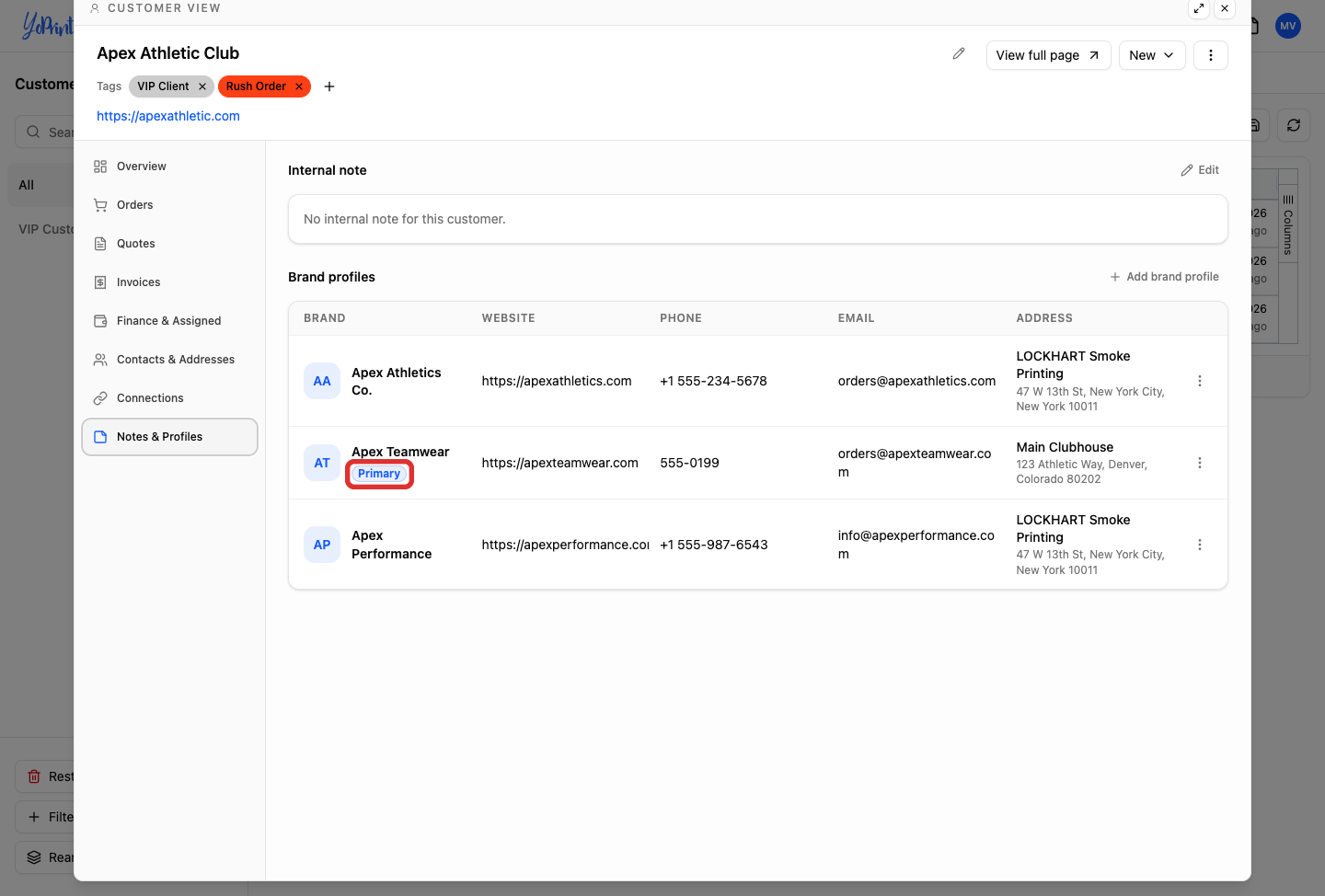1325x896 pixels.
Task: Click the Primary badge on Apex Teamwear
Action: [379, 474]
